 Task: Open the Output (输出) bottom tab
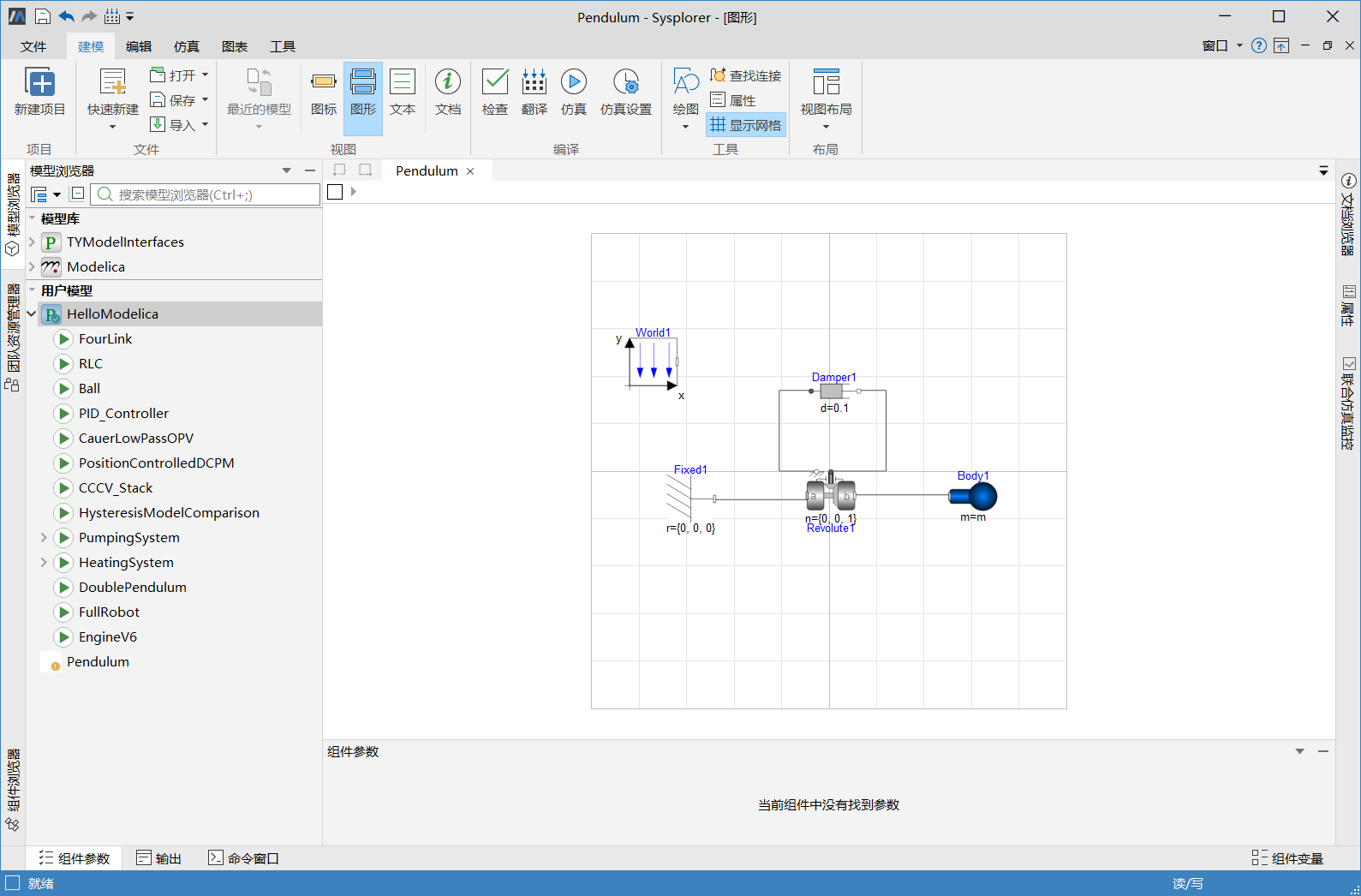click(x=159, y=858)
